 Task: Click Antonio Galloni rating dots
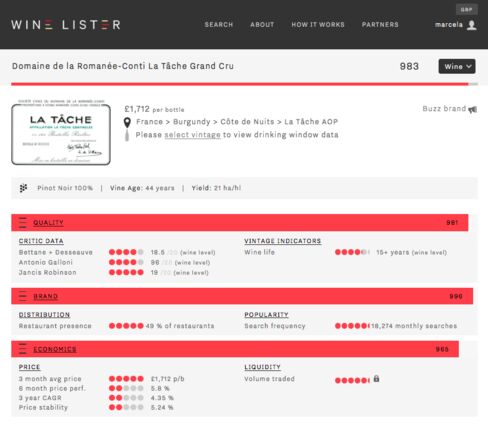(x=126, y=262)
